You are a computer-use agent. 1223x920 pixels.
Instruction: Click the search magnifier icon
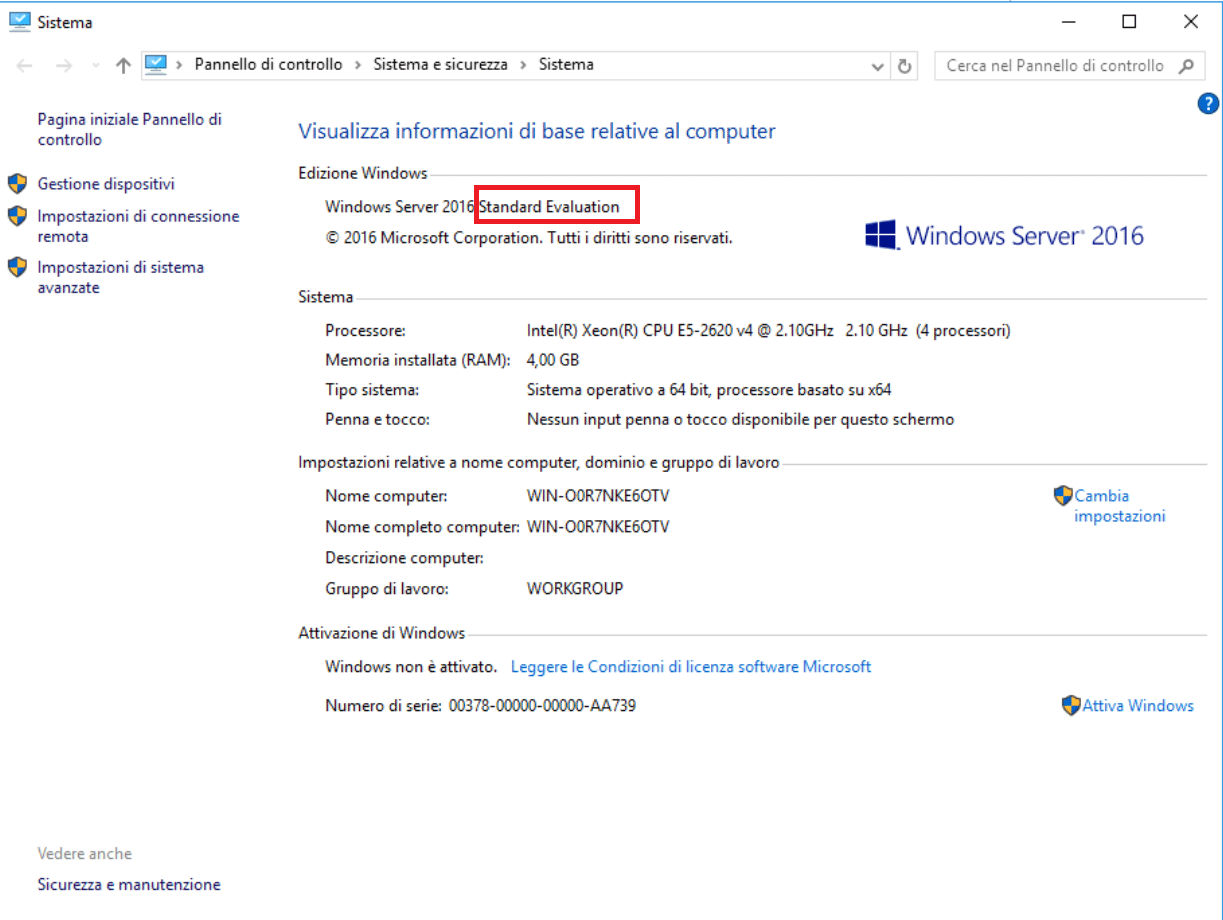pos(1186,66)
